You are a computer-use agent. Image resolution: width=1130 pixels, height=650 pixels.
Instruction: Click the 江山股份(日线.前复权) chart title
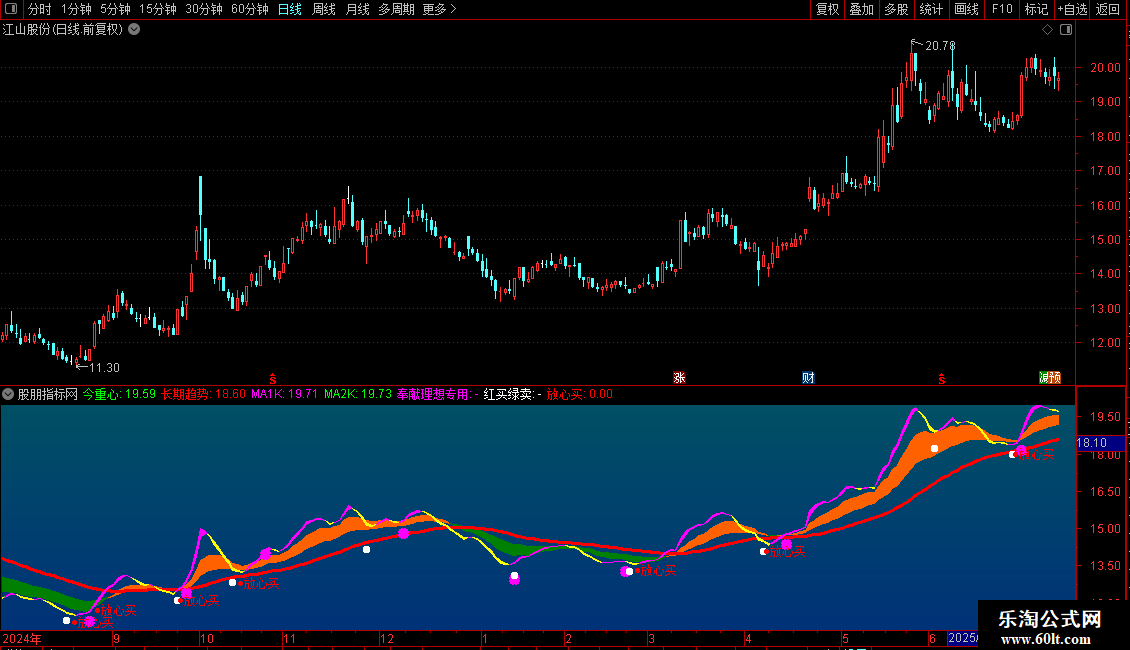(x=63, y=30)
